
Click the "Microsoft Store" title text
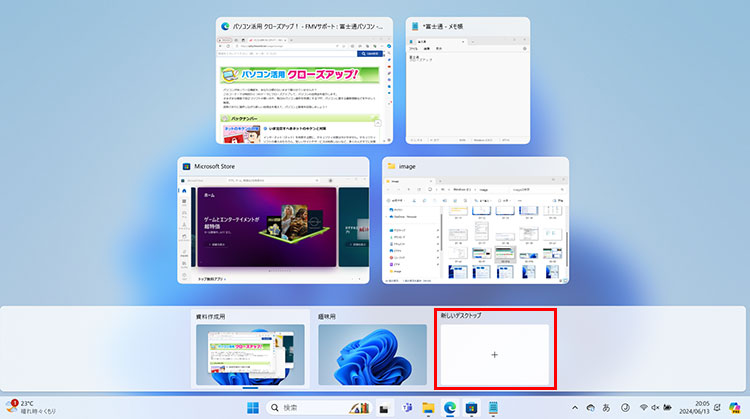coord(214,166)
